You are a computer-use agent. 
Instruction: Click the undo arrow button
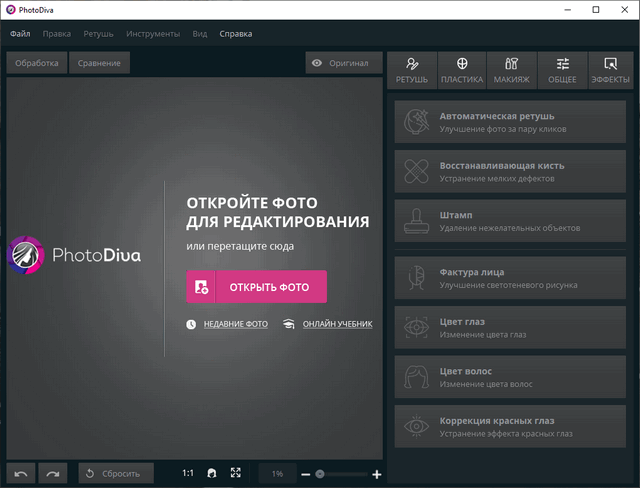click(x=20, y=473)
